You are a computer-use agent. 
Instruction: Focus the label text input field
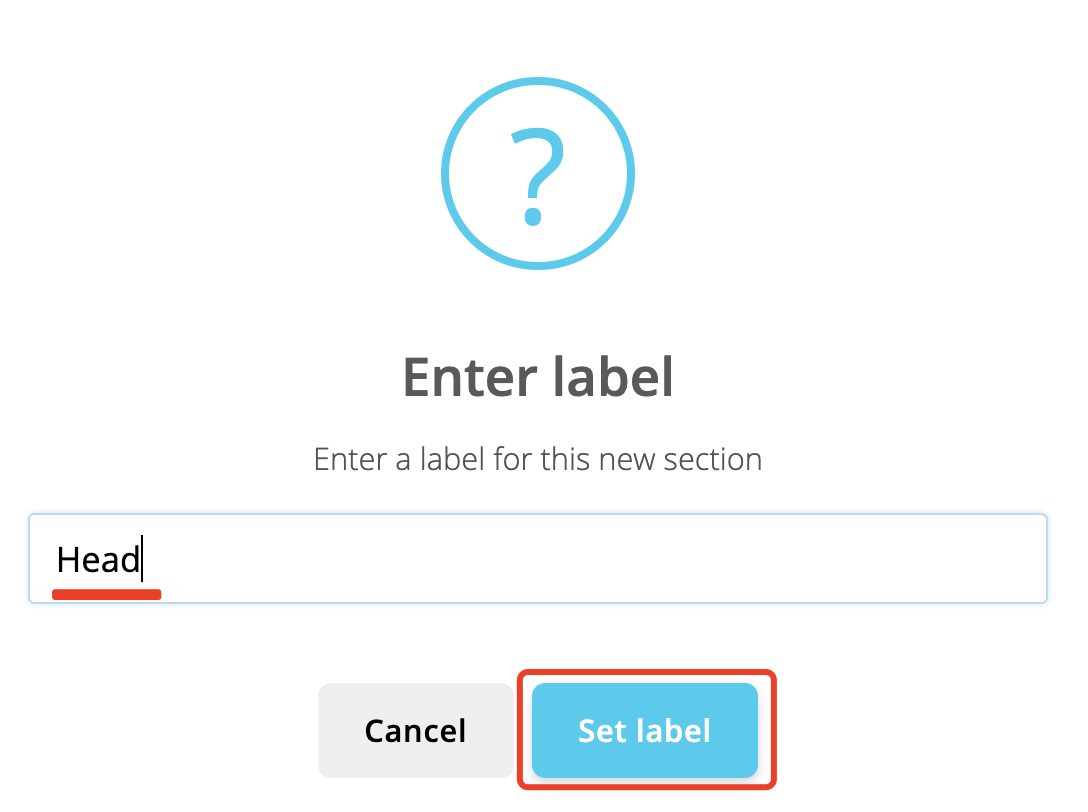538,559
